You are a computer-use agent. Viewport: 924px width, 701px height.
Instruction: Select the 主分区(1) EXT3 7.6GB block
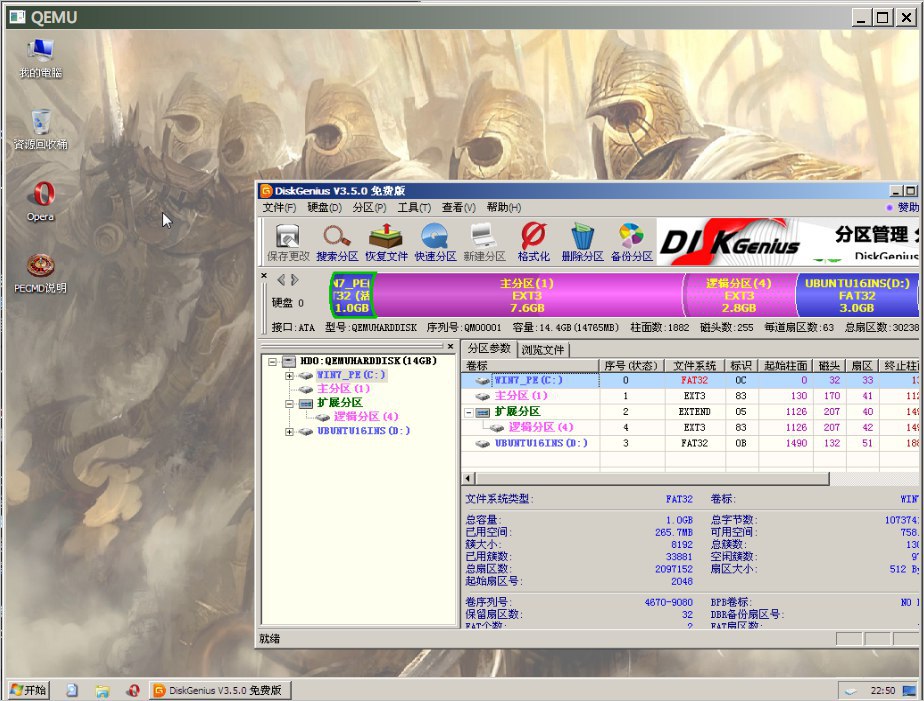[x=527, y=295]
